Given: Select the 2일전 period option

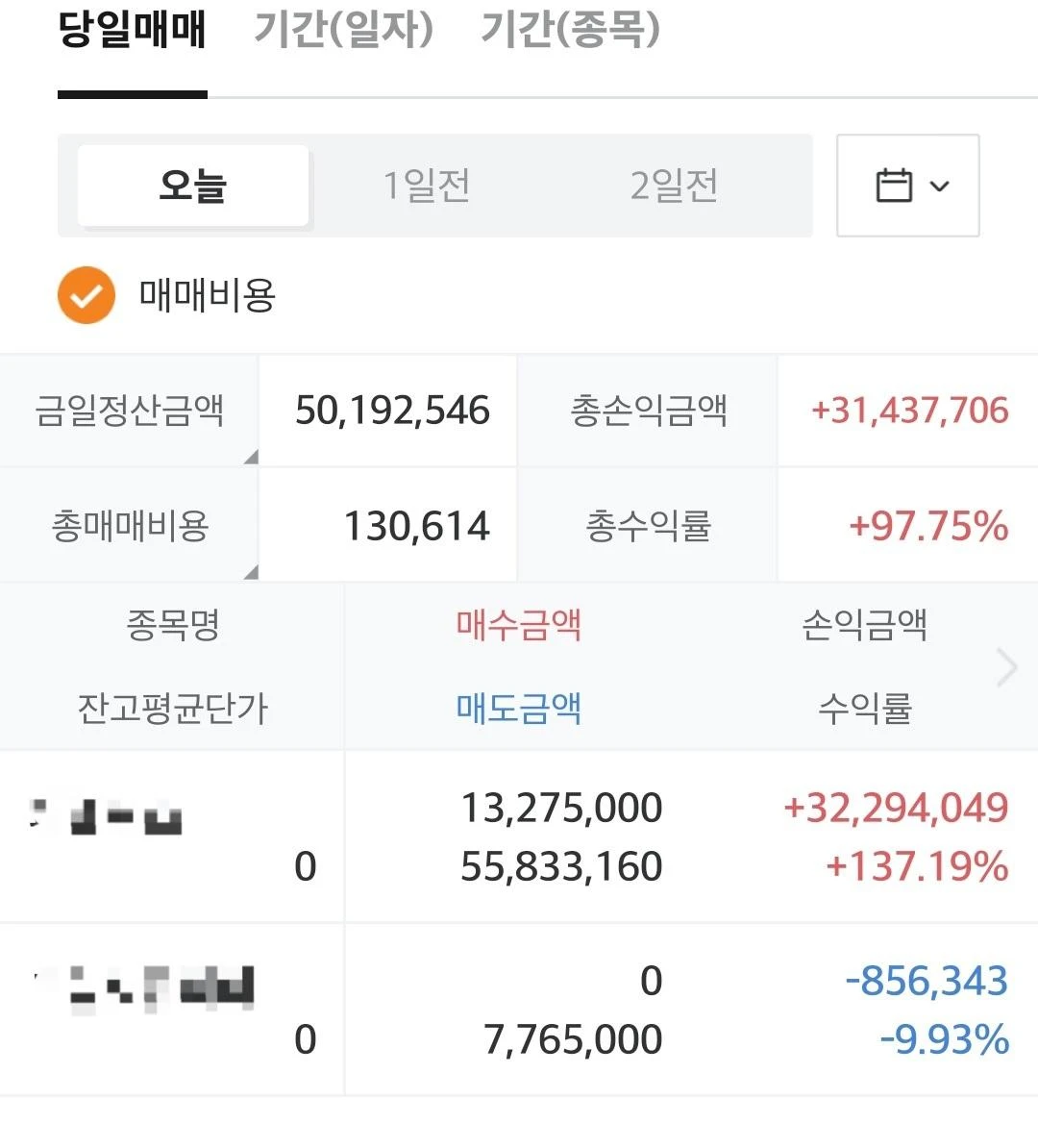Looking at the screenshot, I should tap(674, 186).
